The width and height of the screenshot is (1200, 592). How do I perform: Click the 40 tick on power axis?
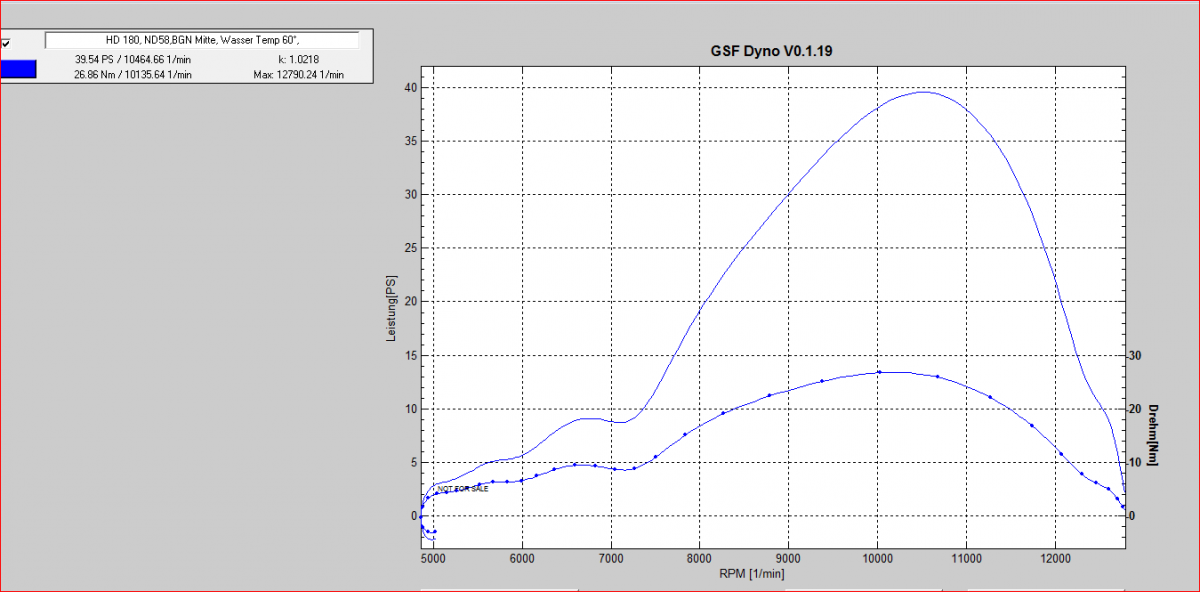(x=409, y=87)
